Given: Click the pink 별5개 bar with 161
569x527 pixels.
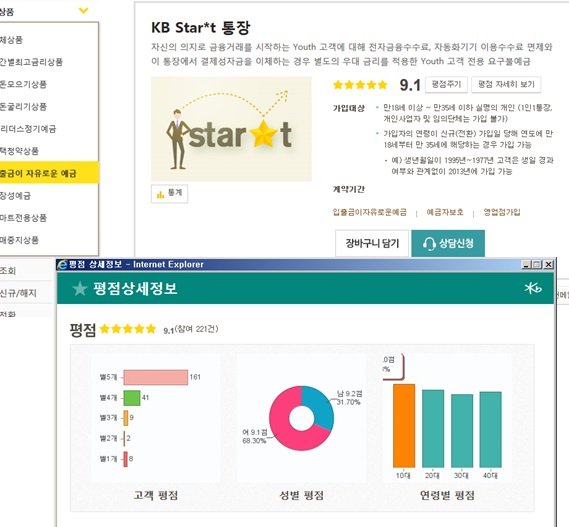Looking at the screenshot, I should click(x=156, y=377).
